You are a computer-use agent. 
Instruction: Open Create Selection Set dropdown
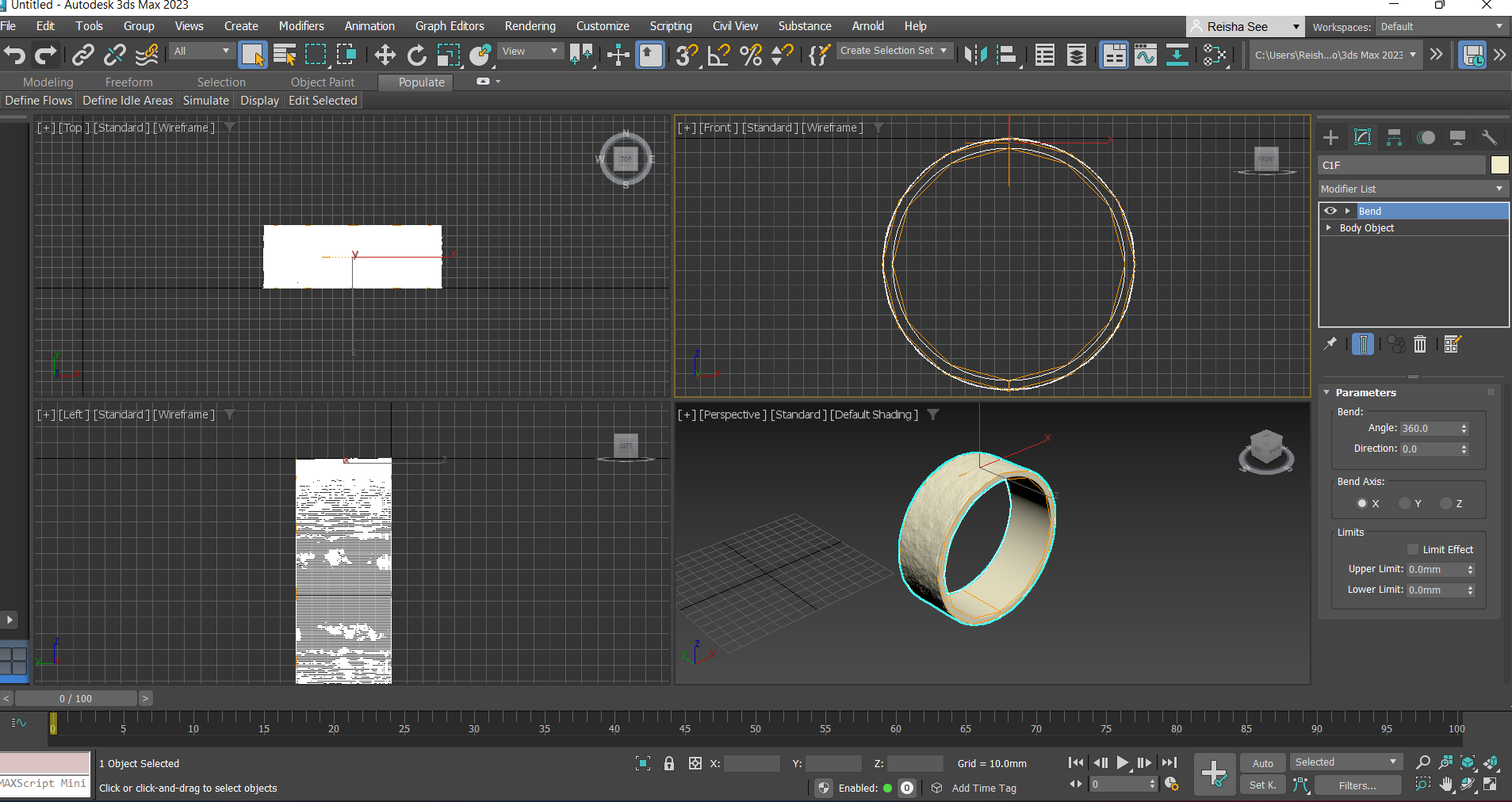894,51
